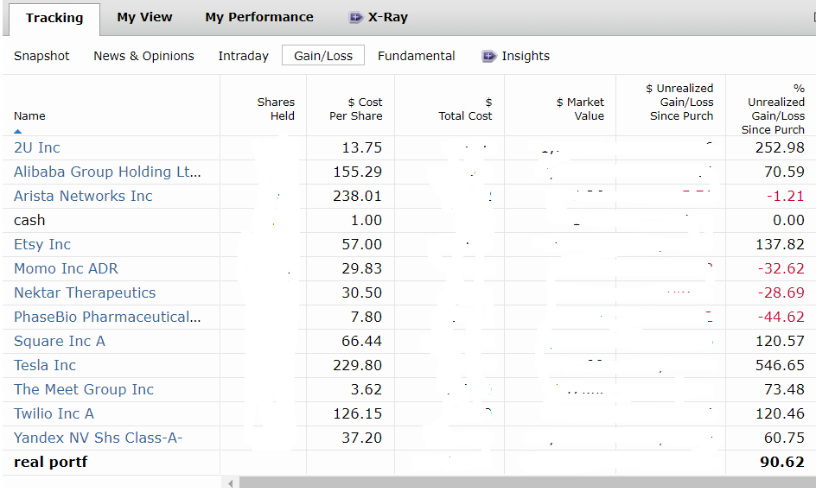817x488 pixels.
Task: Sort by the Name column header
Action: tap(29, 116)
